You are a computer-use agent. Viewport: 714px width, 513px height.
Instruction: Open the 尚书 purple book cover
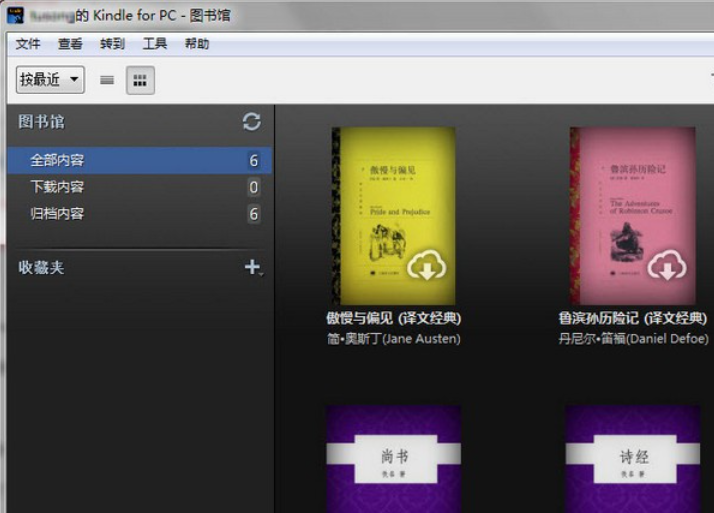click(x=393, y=459)
